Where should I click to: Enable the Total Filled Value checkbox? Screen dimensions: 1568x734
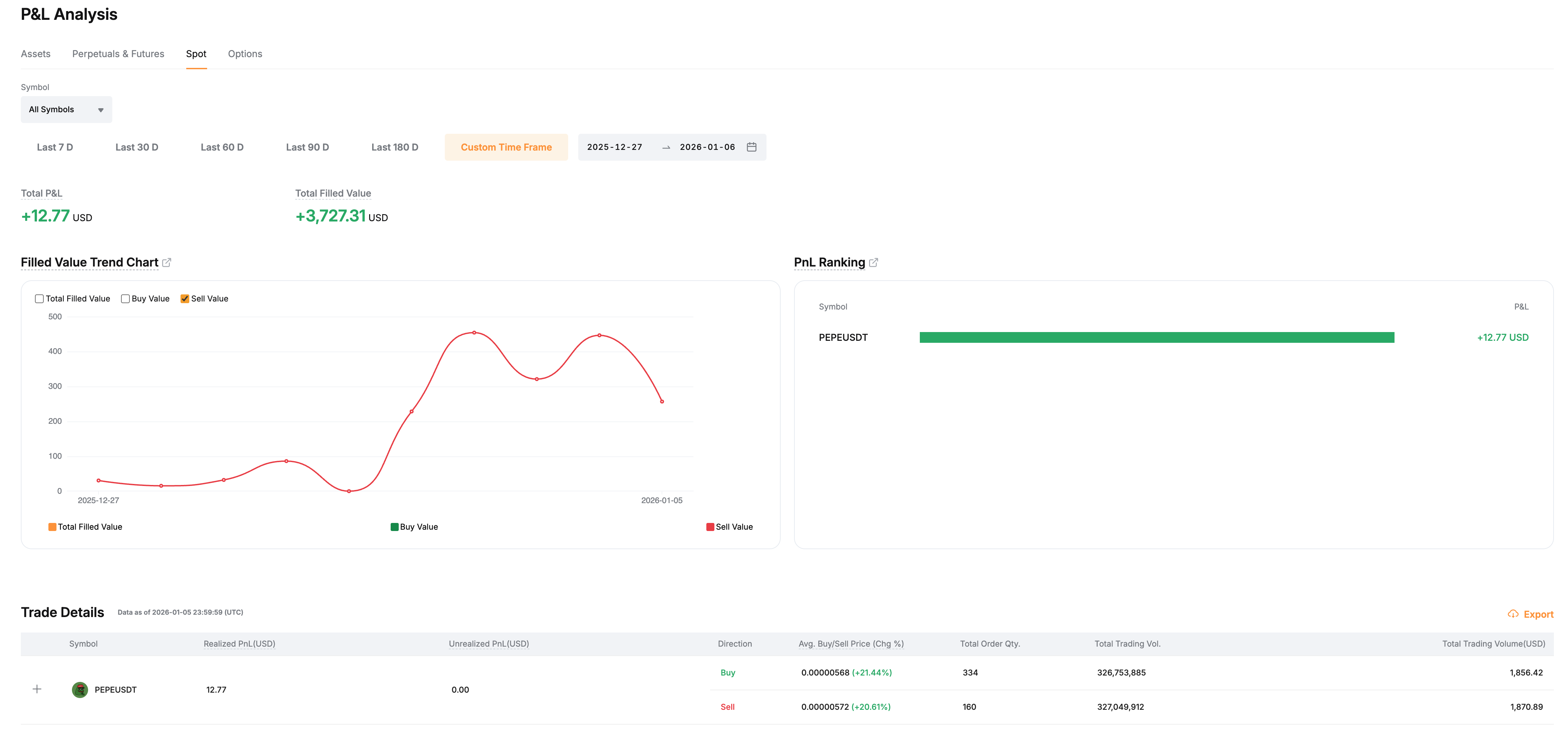(x=40, y=299)
